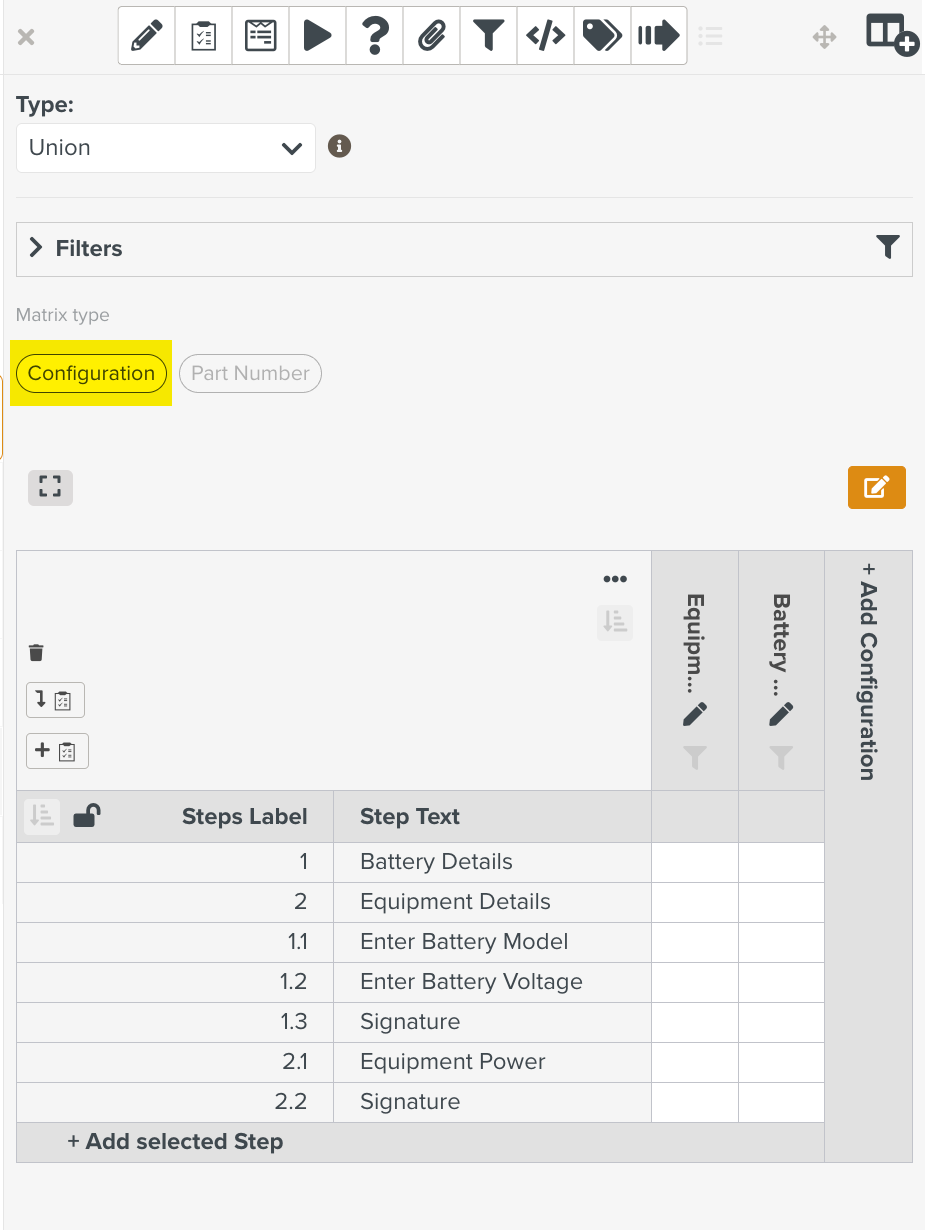Add a column layout with plus icon

[891, 35]
